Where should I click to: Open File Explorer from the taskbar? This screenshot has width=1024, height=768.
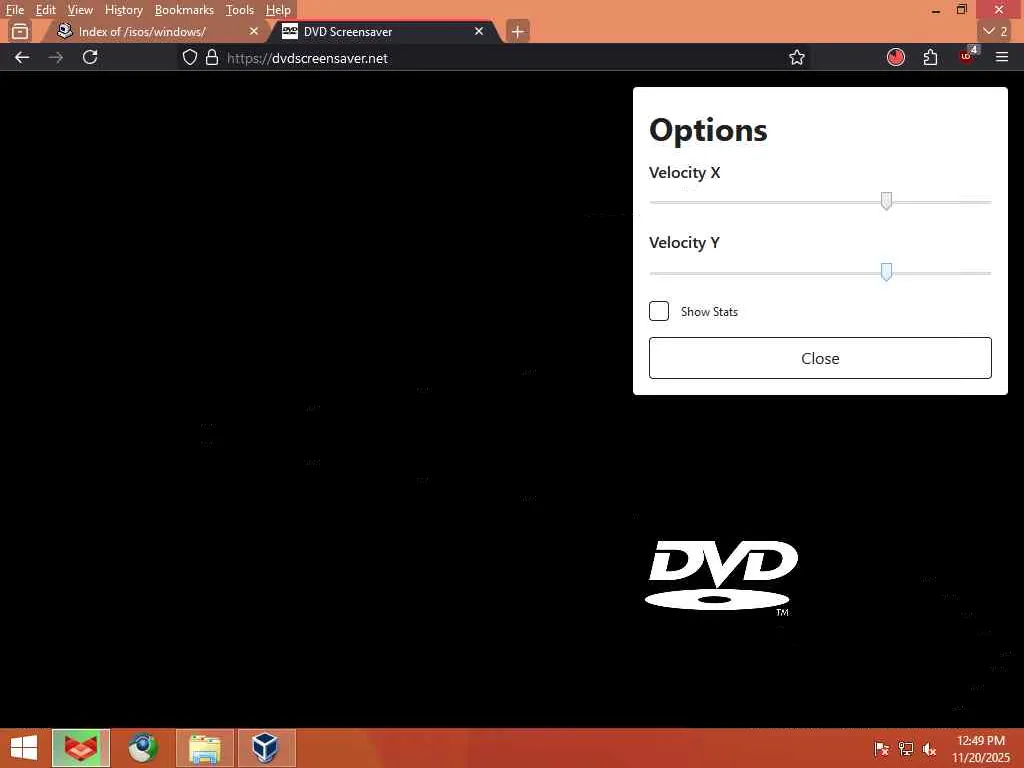[x=204, y=748]
